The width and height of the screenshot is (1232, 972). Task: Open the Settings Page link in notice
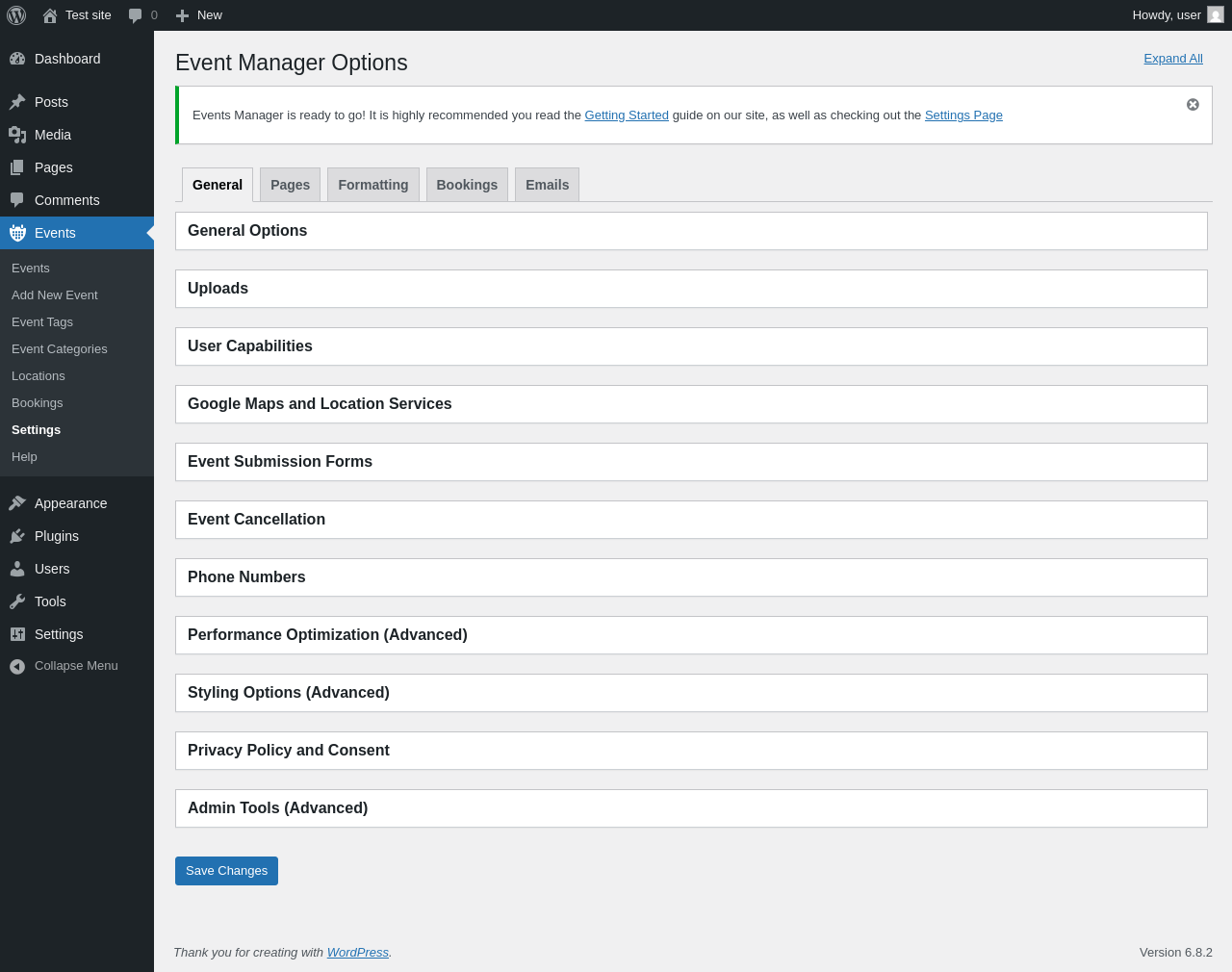(963, 115)
